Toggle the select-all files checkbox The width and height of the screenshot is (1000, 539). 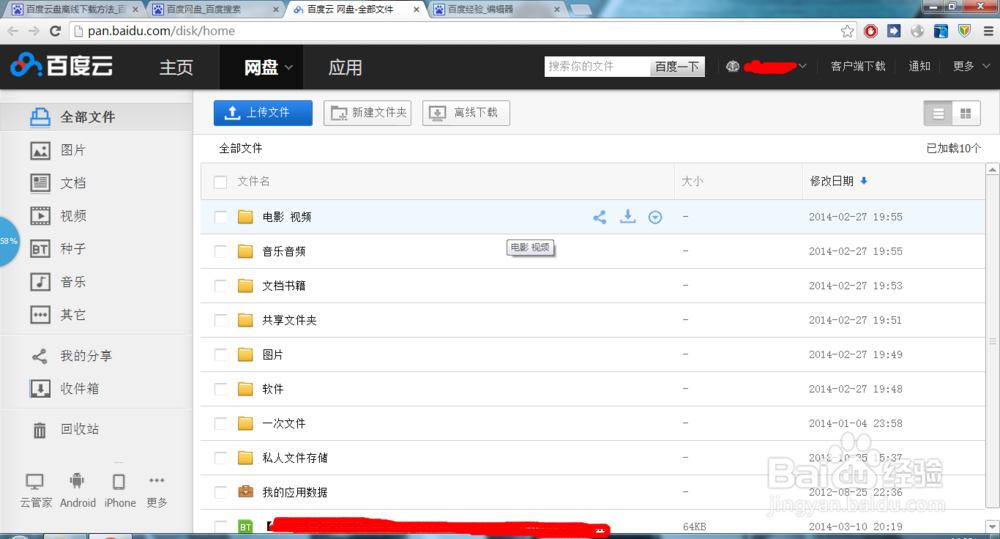[x=221, y=182]
